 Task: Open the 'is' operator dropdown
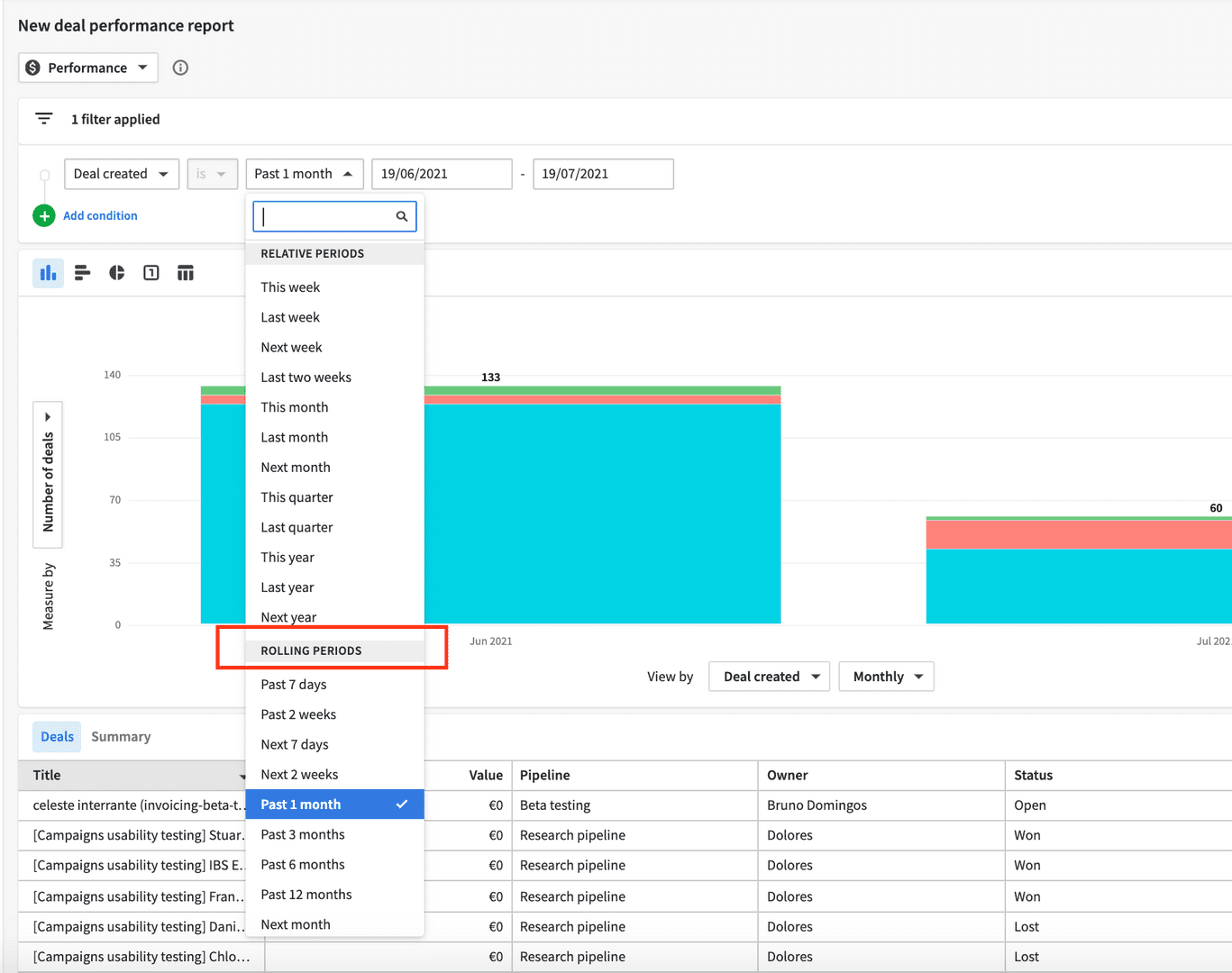pyautogui.click(x=212, y=174)
